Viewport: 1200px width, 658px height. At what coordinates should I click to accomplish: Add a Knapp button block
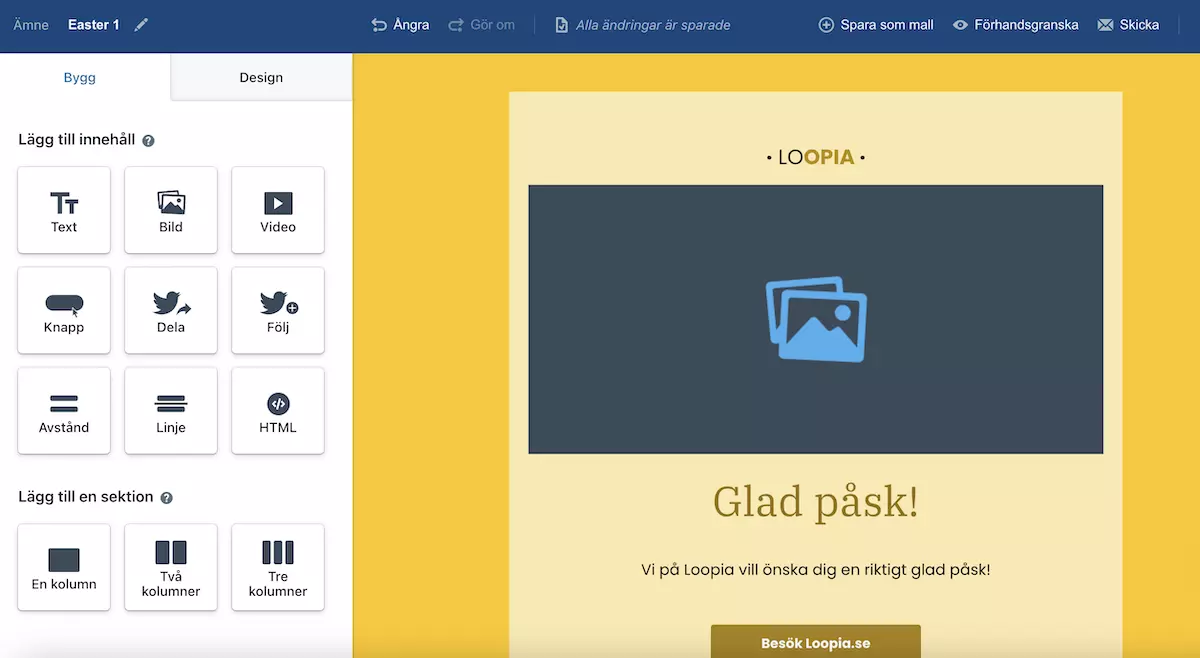pyautogui.click(x=64, y=310)
